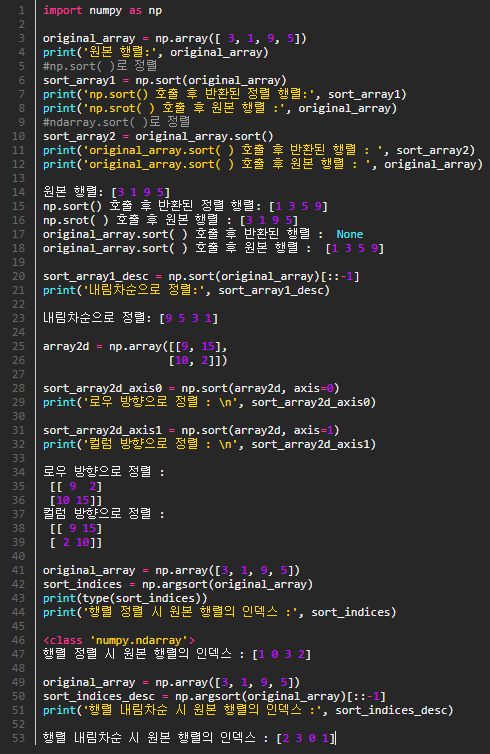Click the 'import numpy as np' line

pos(102,10)
